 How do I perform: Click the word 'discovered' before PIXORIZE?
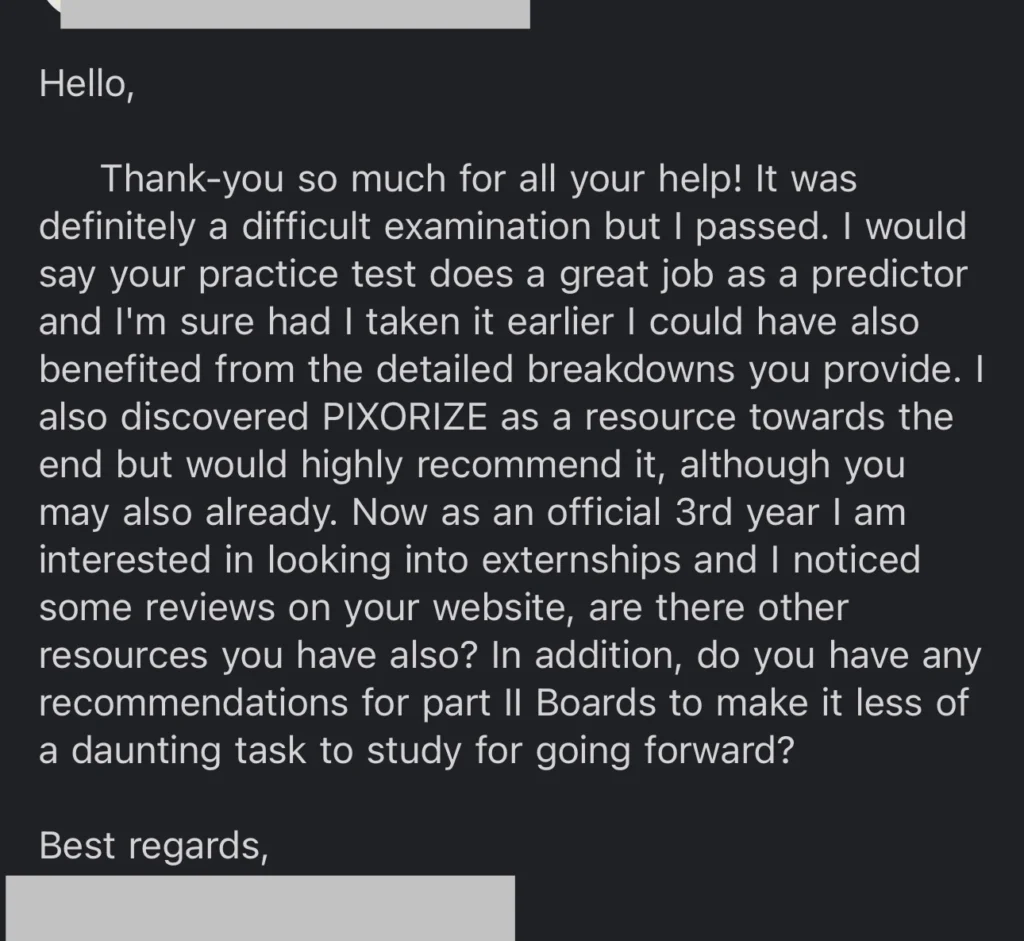click(x=214, y=417)
